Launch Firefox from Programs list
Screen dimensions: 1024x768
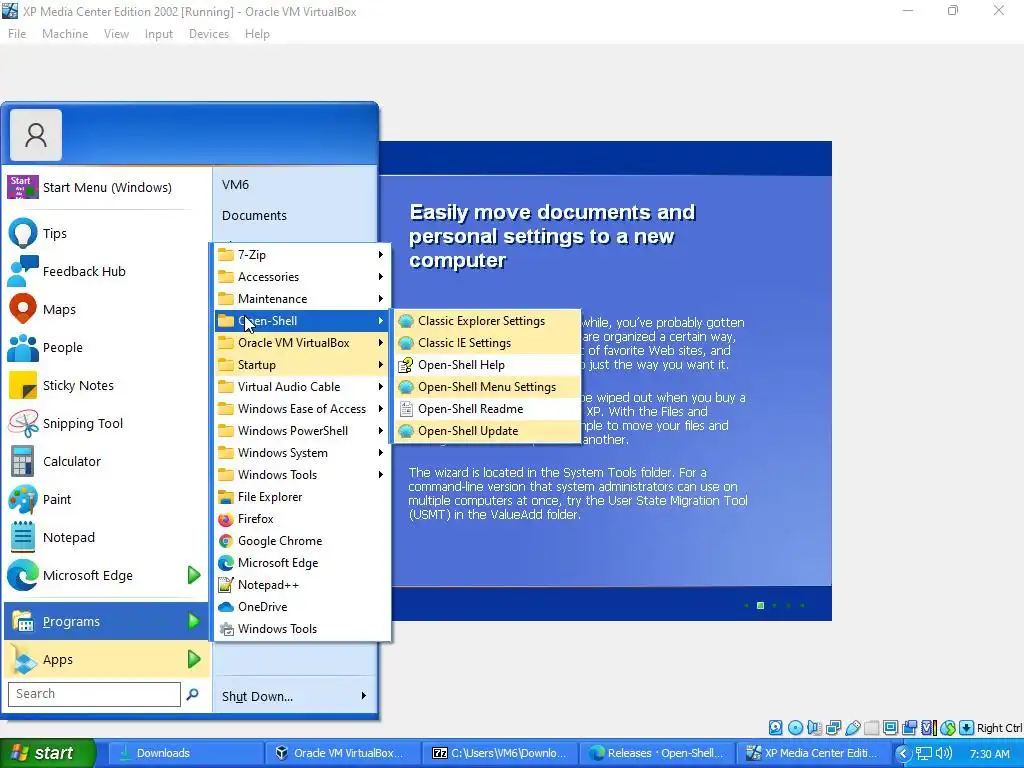click(302, 519)
